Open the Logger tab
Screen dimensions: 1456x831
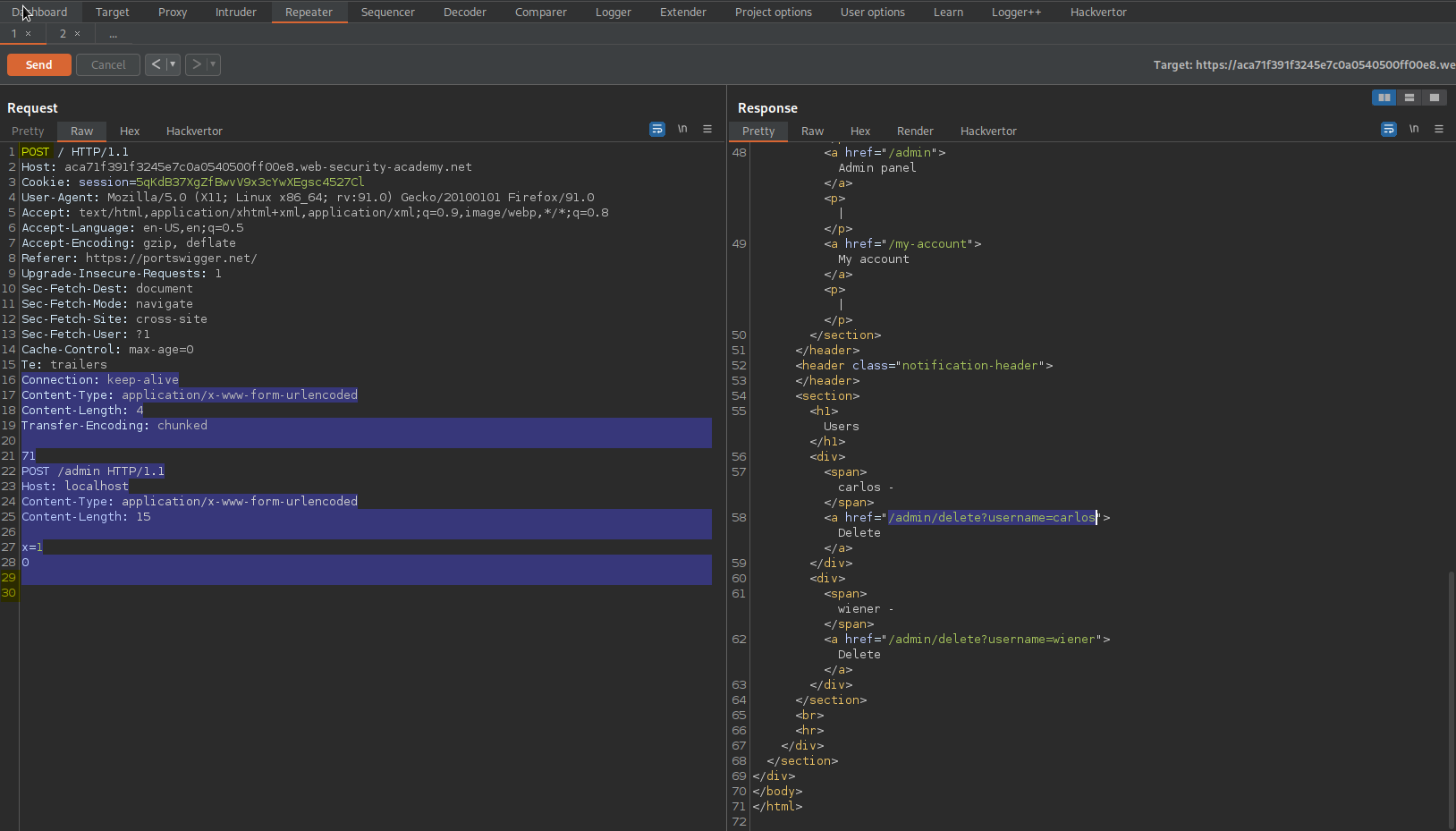(x=614, y=13)
